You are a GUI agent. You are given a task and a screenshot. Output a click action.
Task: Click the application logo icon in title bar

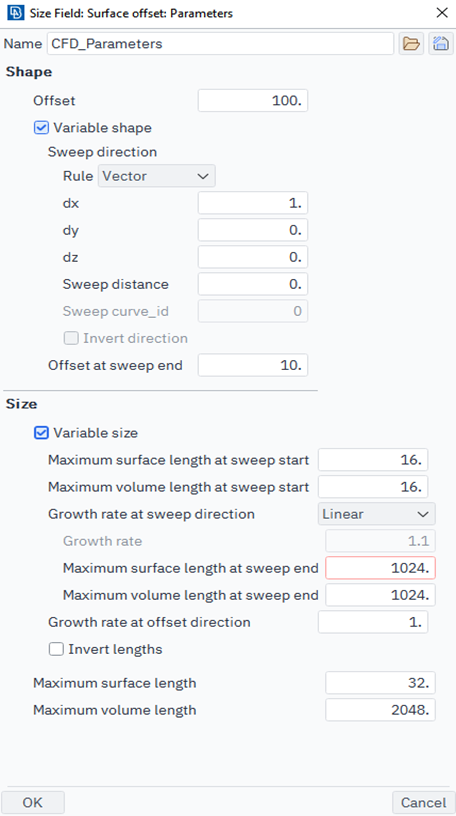click(x=16, y=13)
